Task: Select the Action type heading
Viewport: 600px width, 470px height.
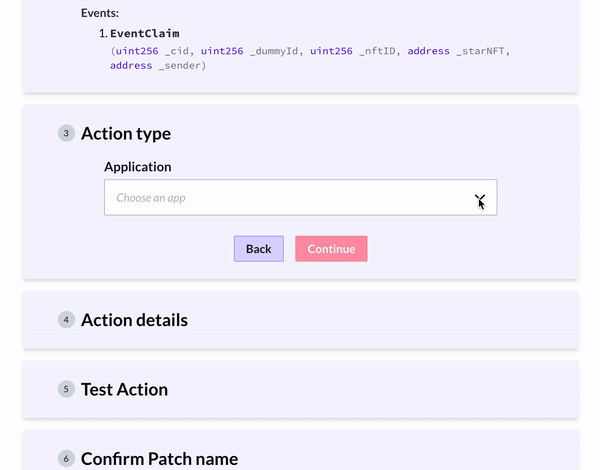Action: 126,133
